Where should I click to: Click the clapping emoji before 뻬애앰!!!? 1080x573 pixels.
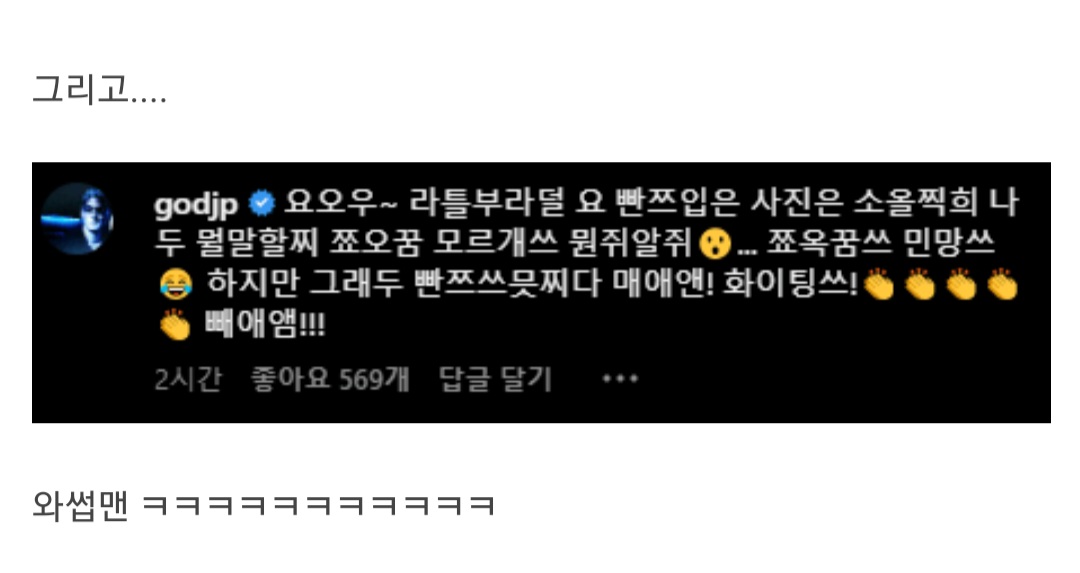pyautogui.click(x=176, y=324)
